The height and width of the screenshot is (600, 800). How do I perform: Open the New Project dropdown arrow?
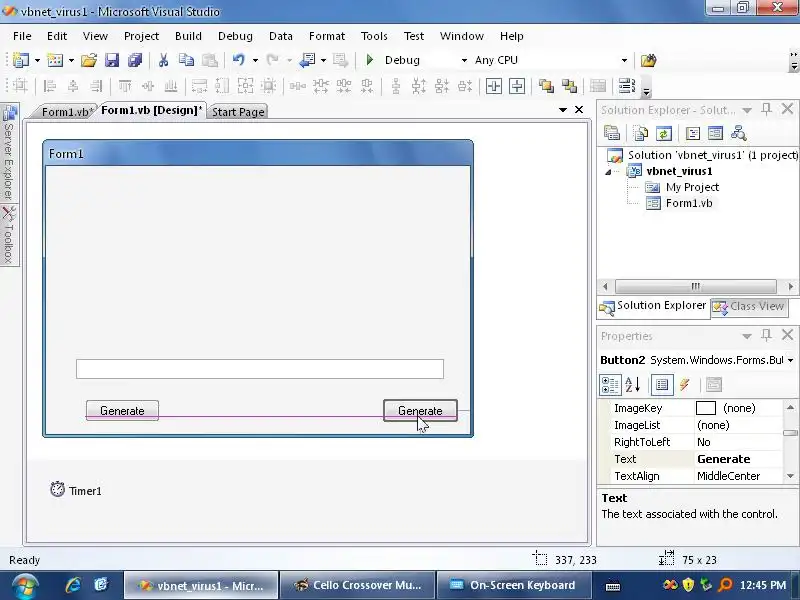37,60
